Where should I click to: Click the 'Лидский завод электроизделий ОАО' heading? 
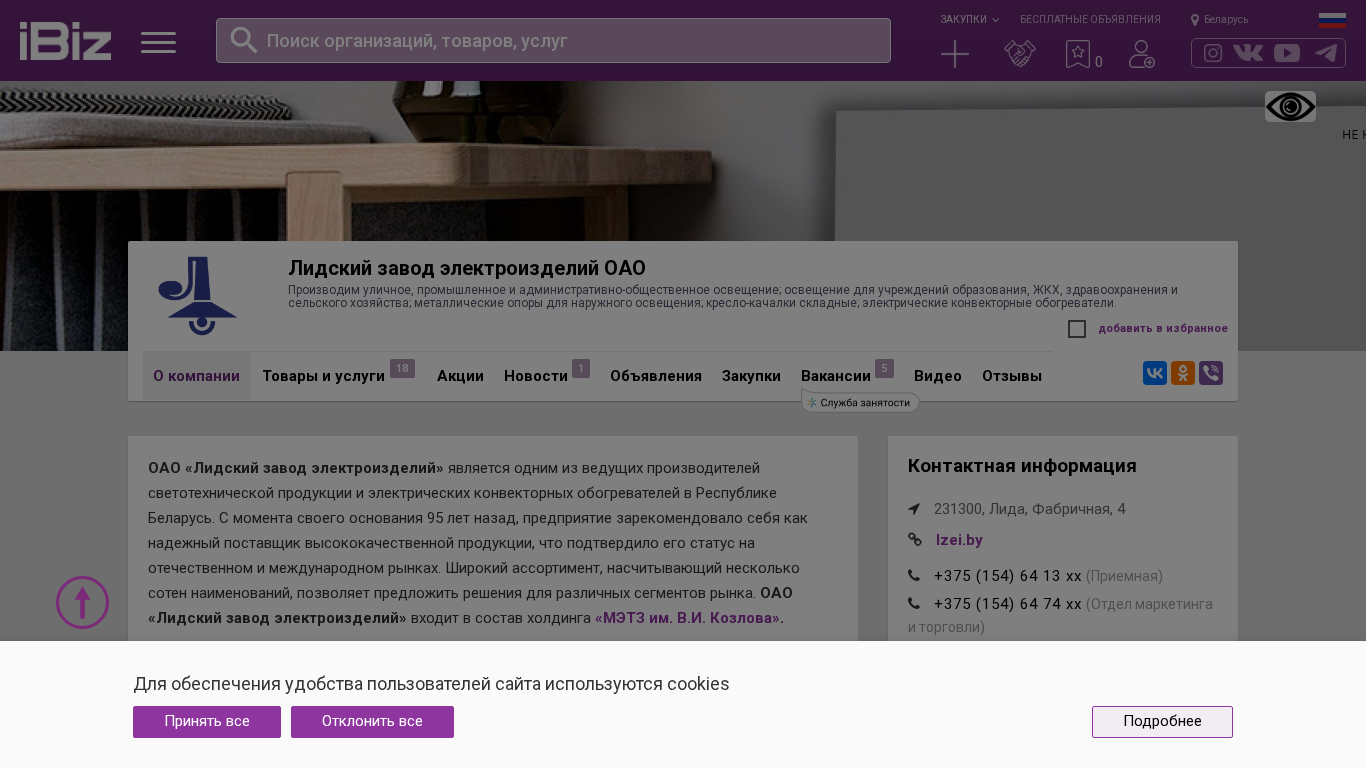tap(467, 268)
